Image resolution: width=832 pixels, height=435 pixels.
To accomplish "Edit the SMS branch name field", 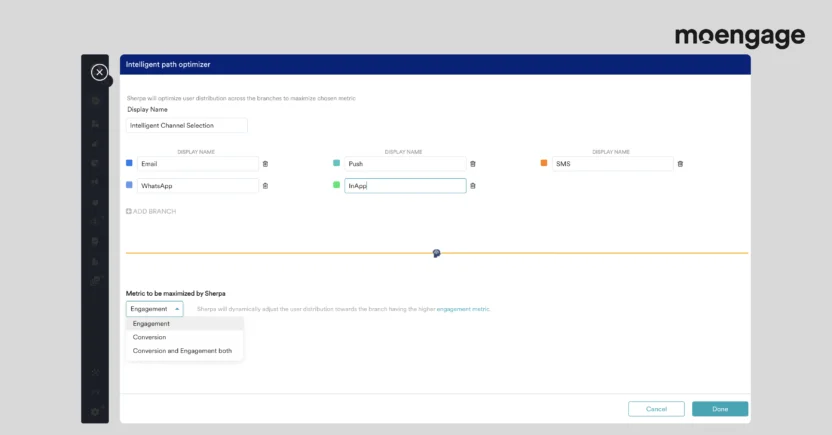I will click(x=613, y=164).
